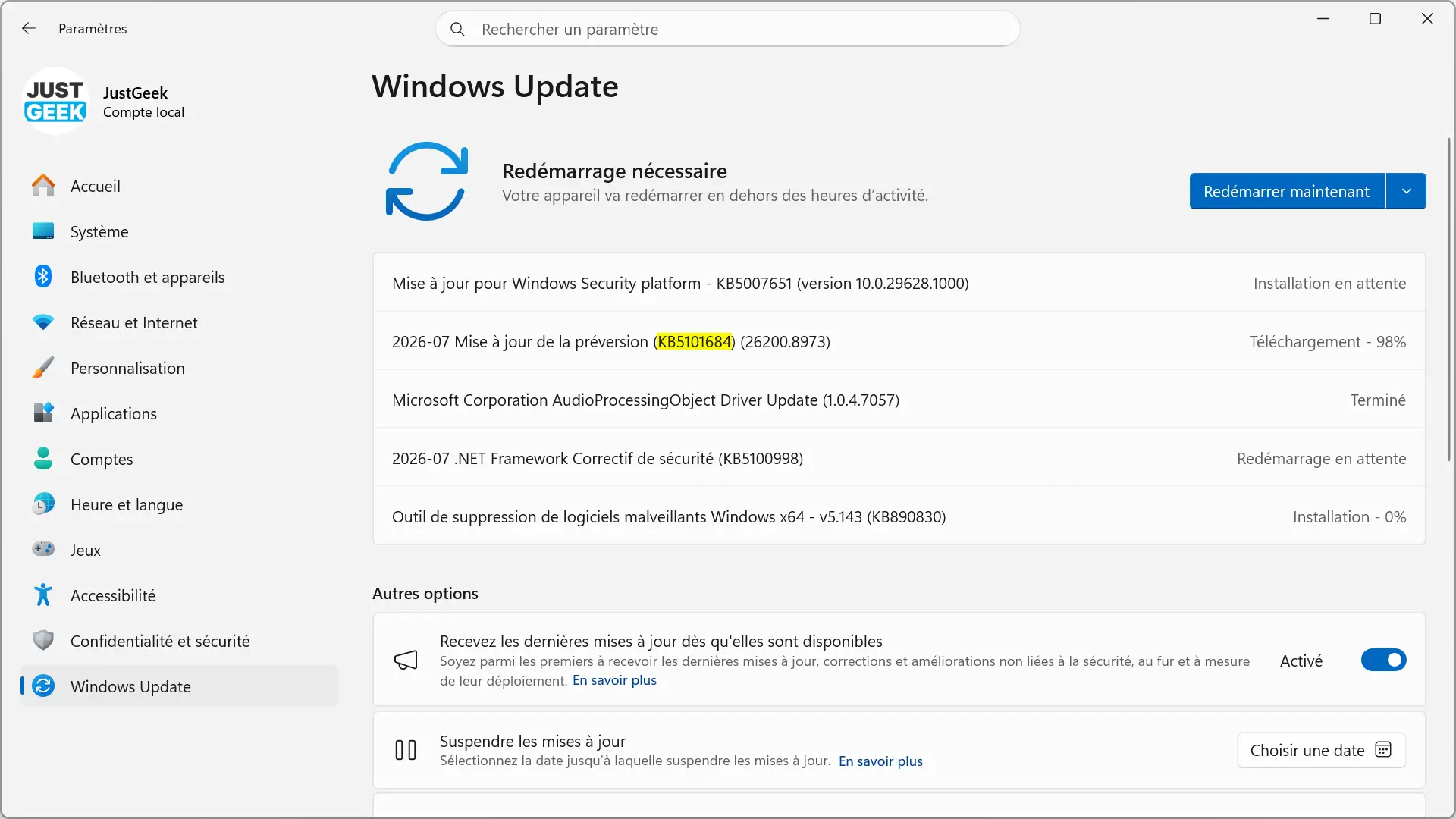Click the large update sync arrows icon
1456x819 pixels.
point(426,181)
